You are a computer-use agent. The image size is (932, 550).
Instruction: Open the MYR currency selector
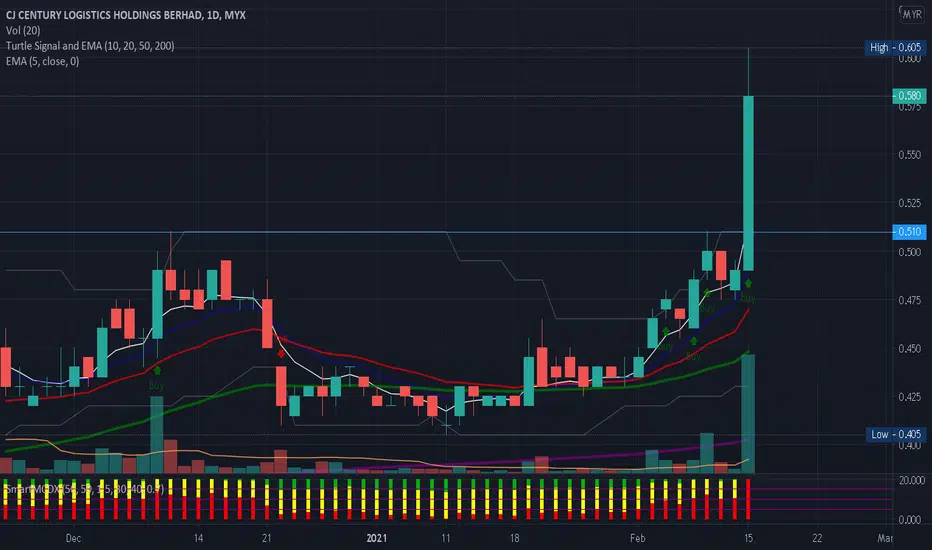[x=911, y=14]
